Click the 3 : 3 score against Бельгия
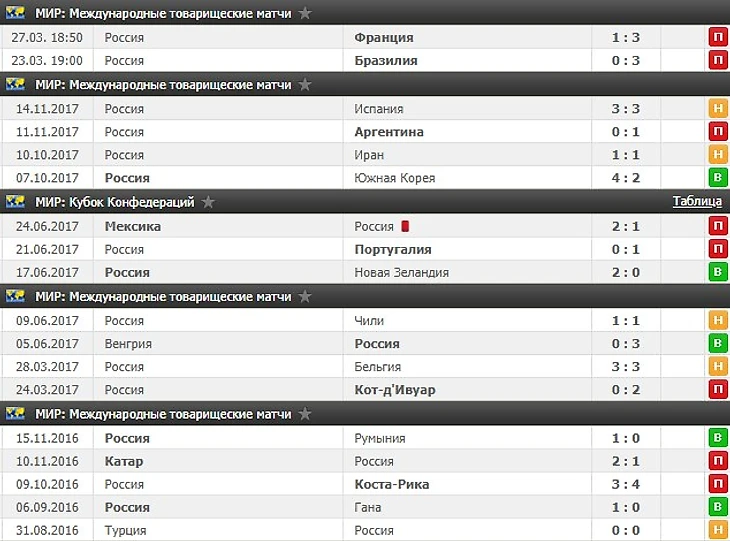The height and width of the screenshot is (541, 730). [626, 366]
